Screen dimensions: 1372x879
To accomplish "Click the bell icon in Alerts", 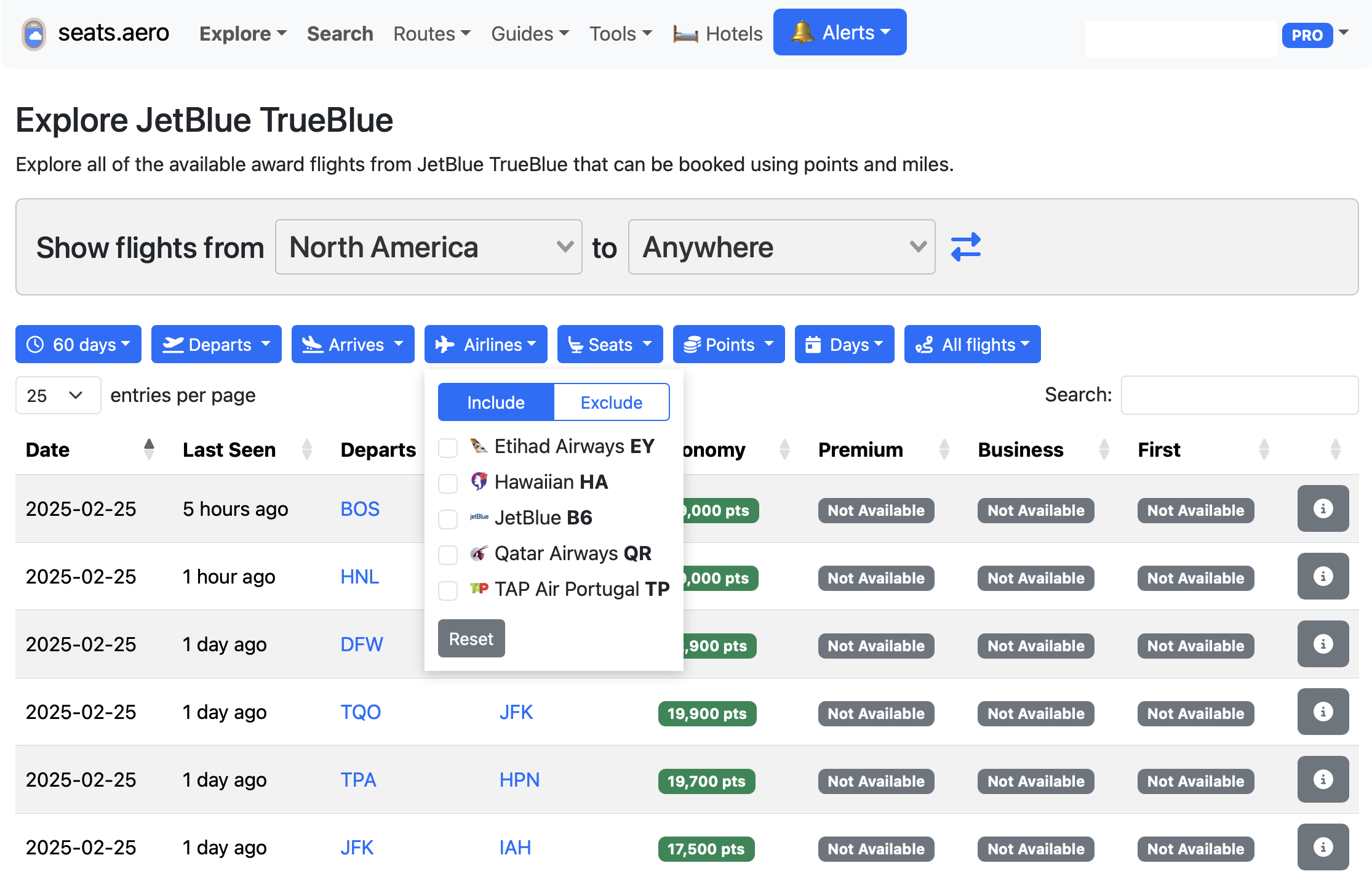I will (x=802, y=32).
